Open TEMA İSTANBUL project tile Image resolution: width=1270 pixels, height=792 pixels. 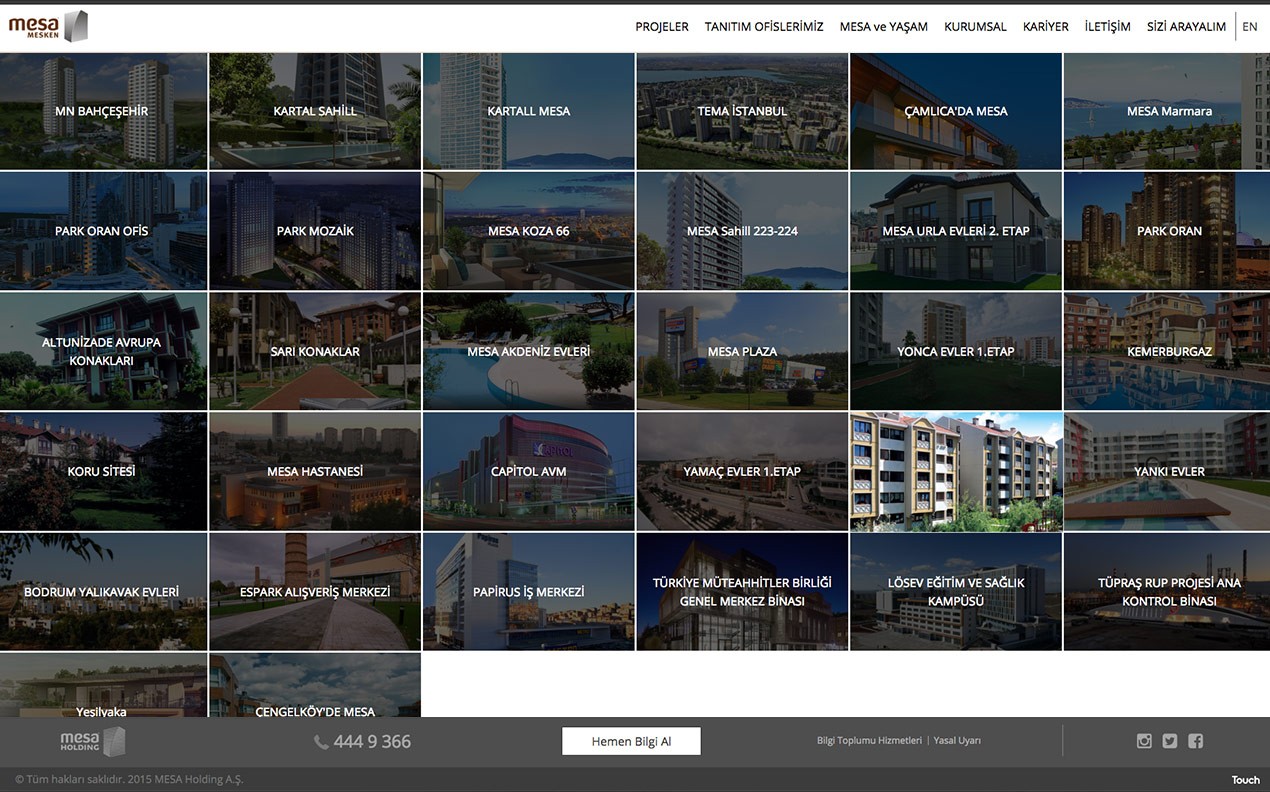click(742, 111)
